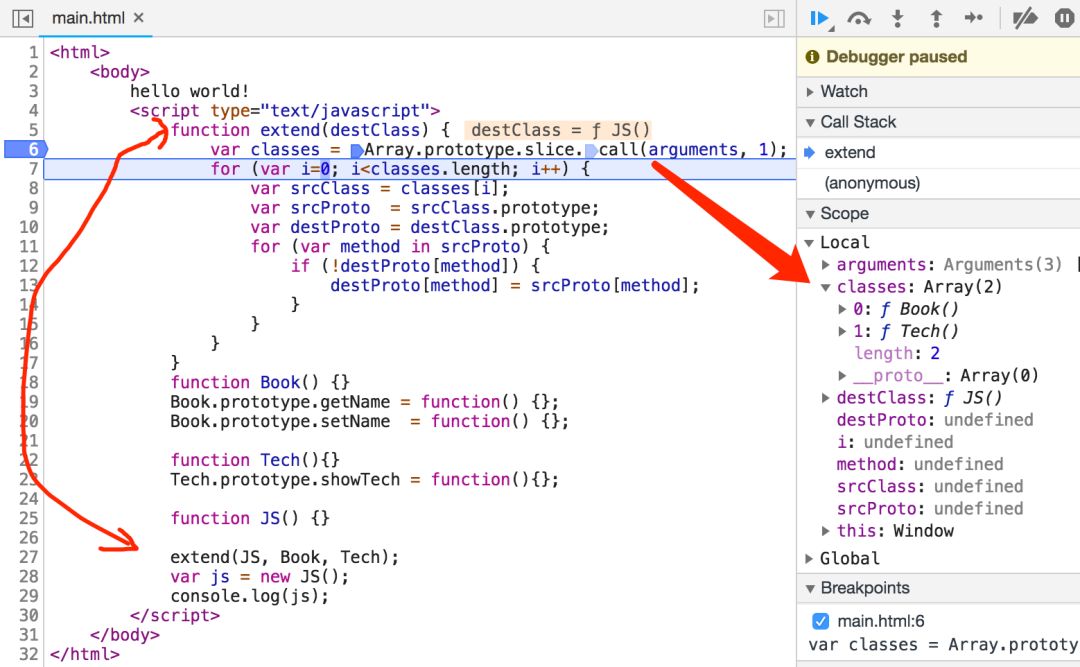
Task: Expand the arguments variable
Action: click(825, 265)
